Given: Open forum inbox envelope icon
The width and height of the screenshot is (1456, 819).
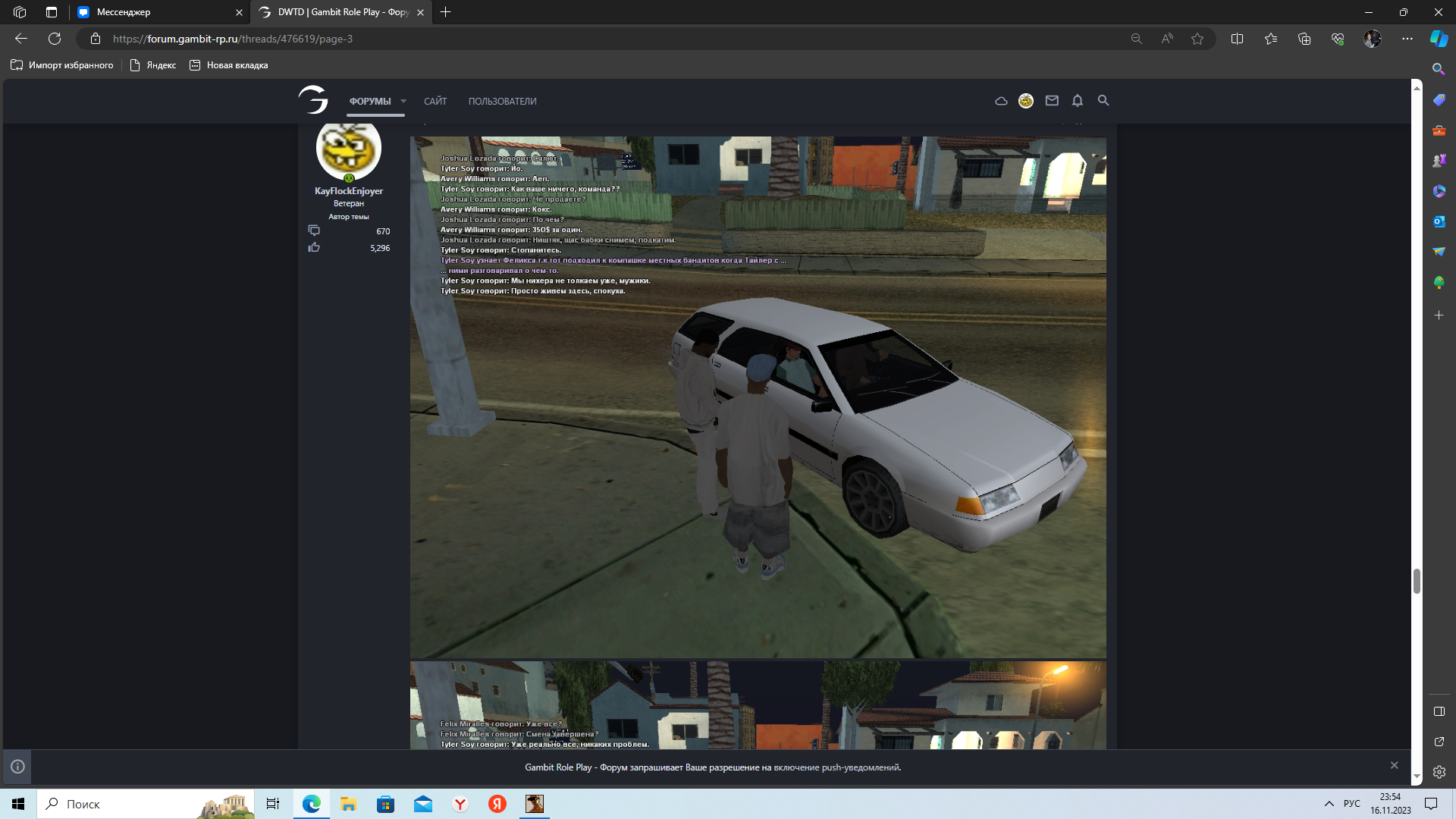Looking at the screenshot, I should 1052,101.
